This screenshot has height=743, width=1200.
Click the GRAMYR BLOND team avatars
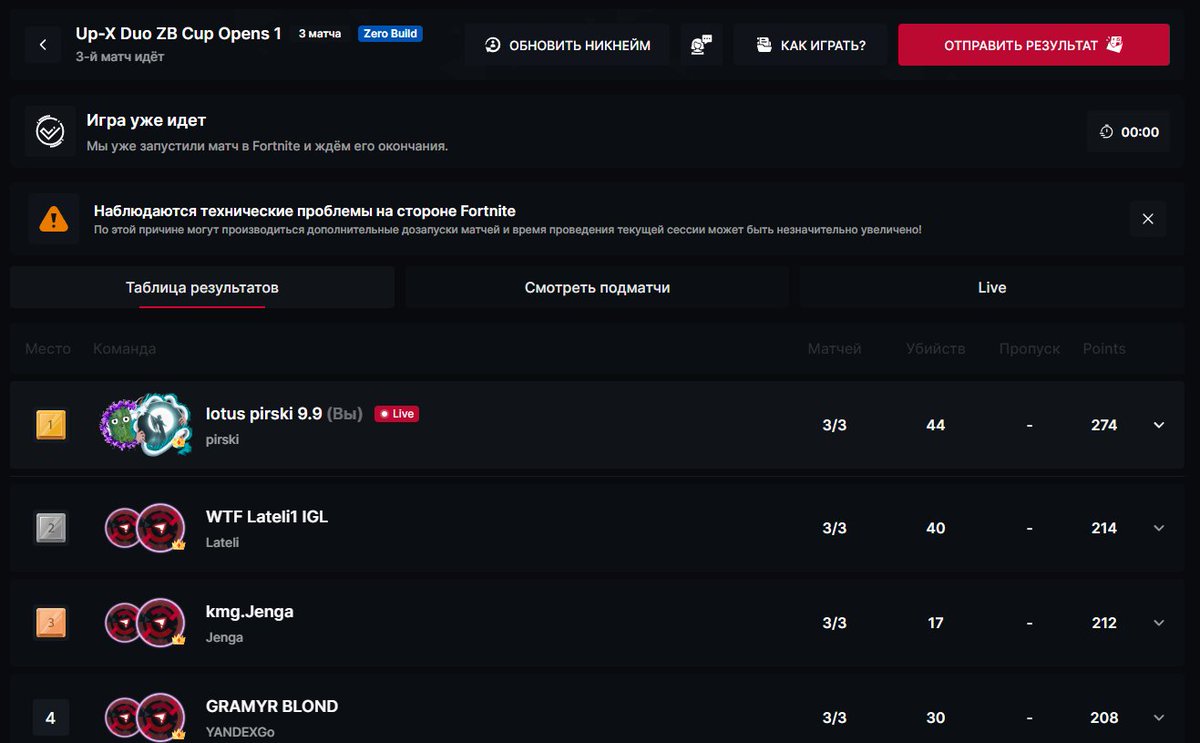(146, 717)
